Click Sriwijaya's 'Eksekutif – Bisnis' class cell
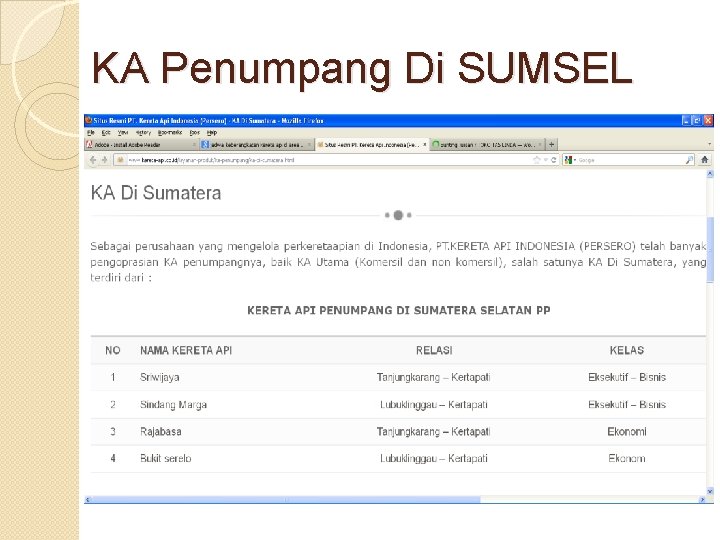 [x=627, y=377]
